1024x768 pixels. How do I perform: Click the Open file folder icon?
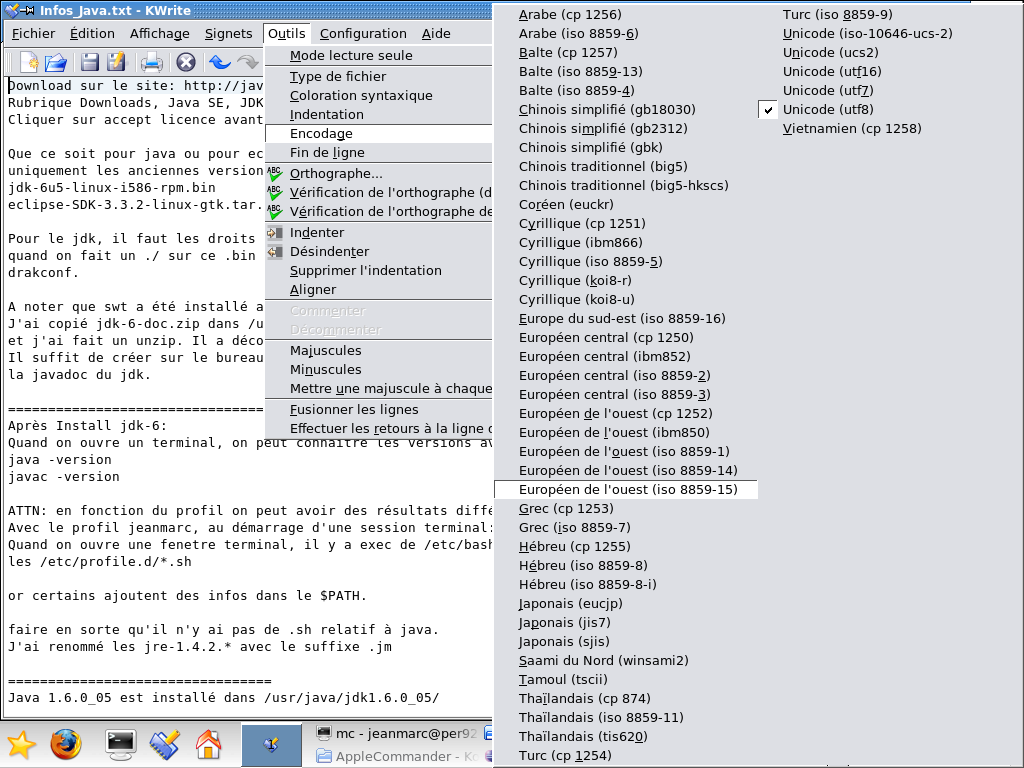tap(56, 62)
